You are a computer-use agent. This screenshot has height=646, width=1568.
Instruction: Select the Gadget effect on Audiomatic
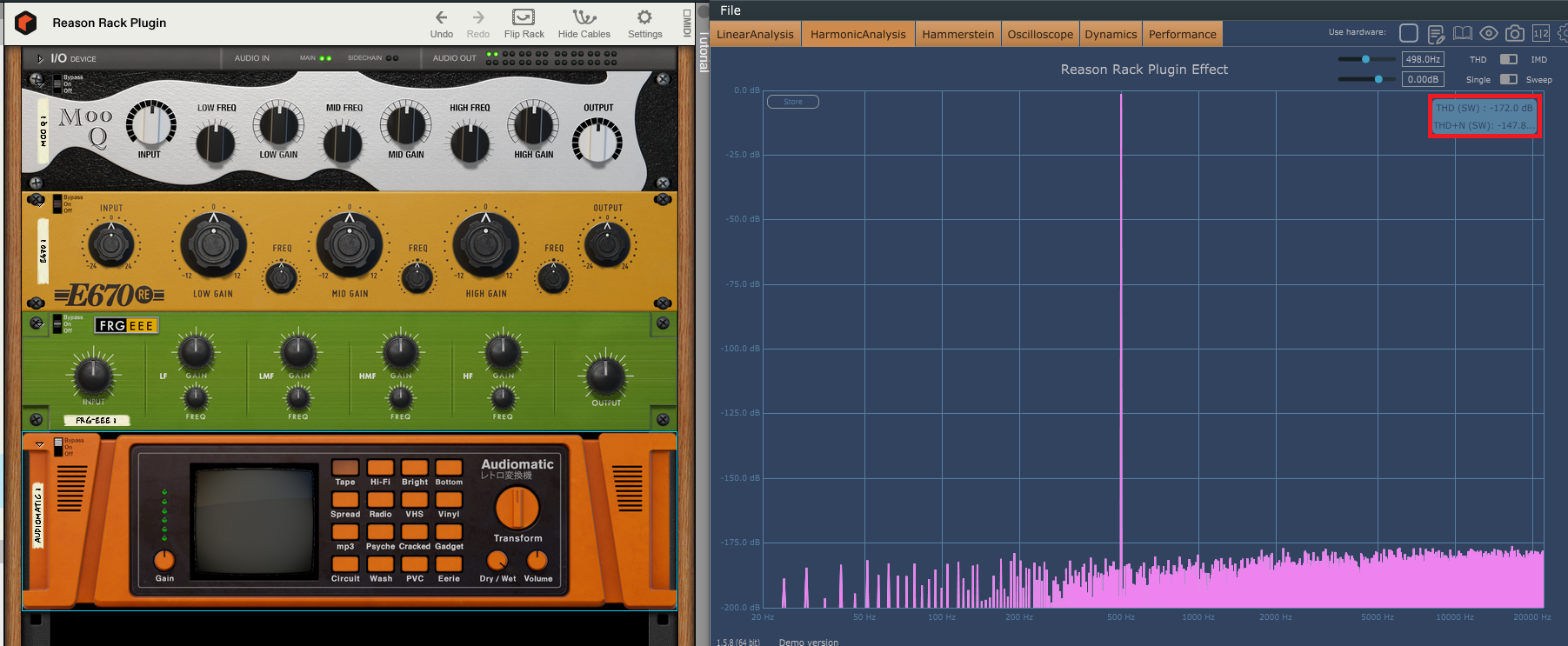(449, 532)
